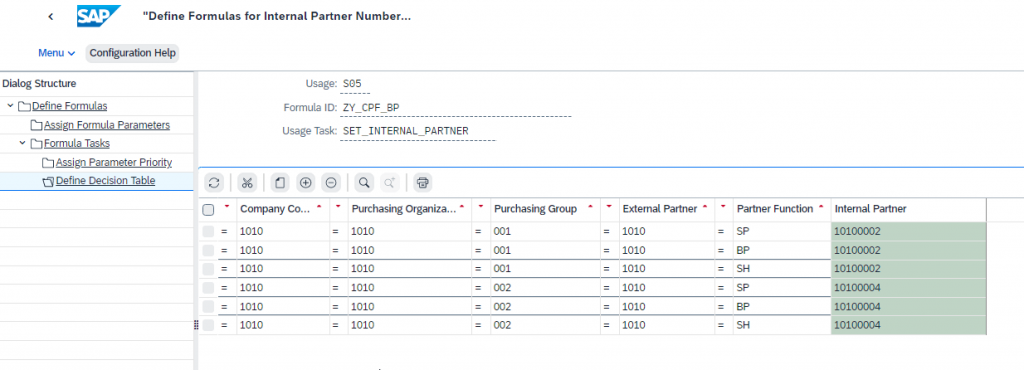Screen dimensions: 1024x370
Task: Collapse the Formula Tasks tree node
Action: (x=22, y=143)
